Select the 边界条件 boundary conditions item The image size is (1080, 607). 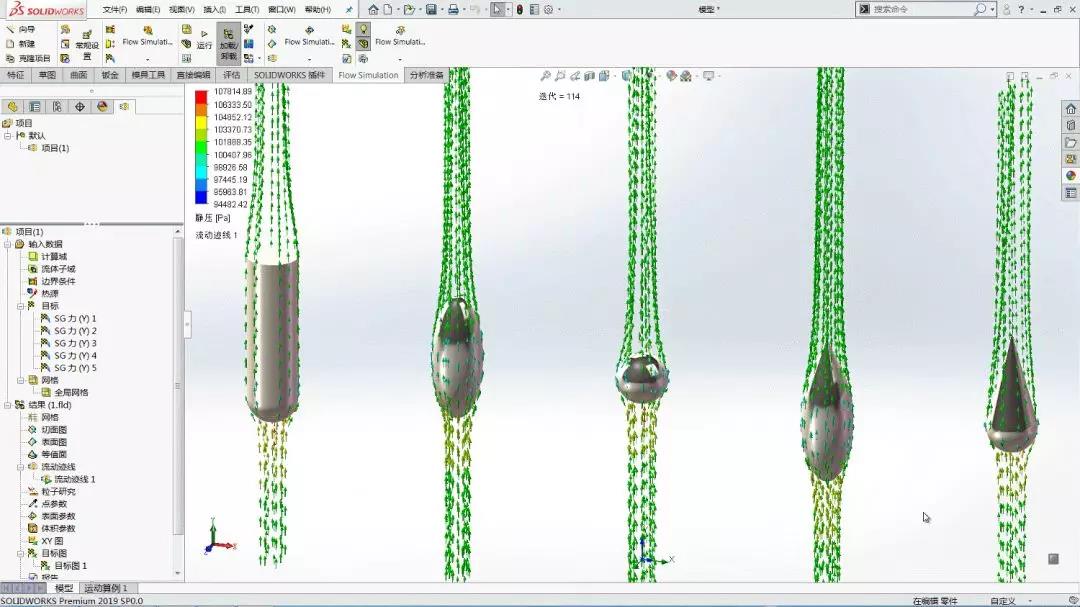coord(57,281)
